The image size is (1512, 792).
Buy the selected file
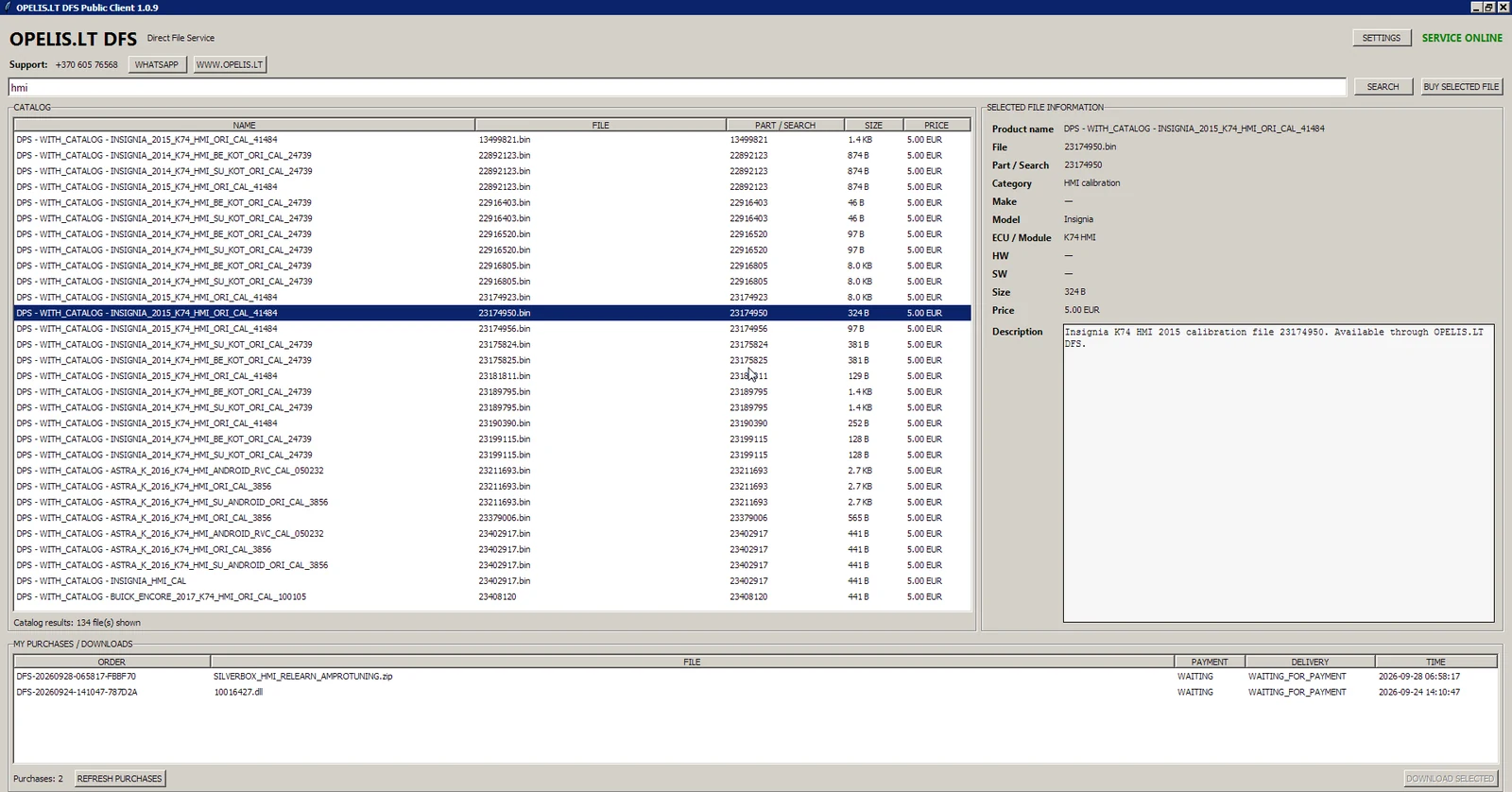(x=1461, y=86)
